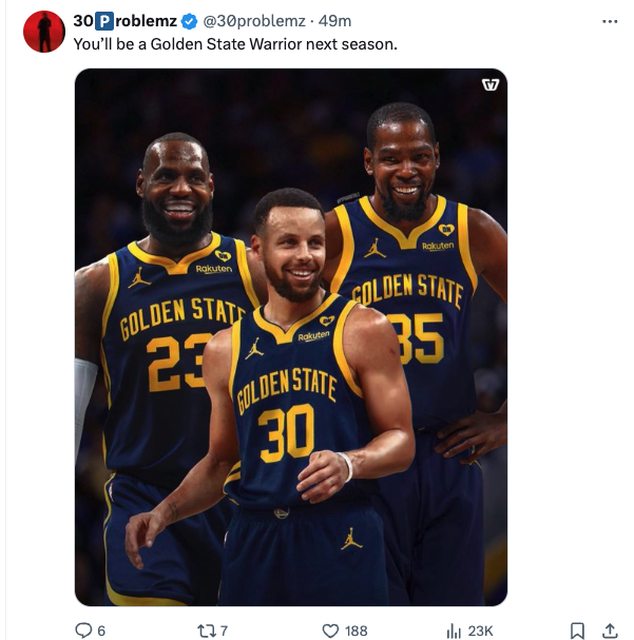Screen dimensions: 634x640
Task: Open the share post menu
Action: point(609,630)
